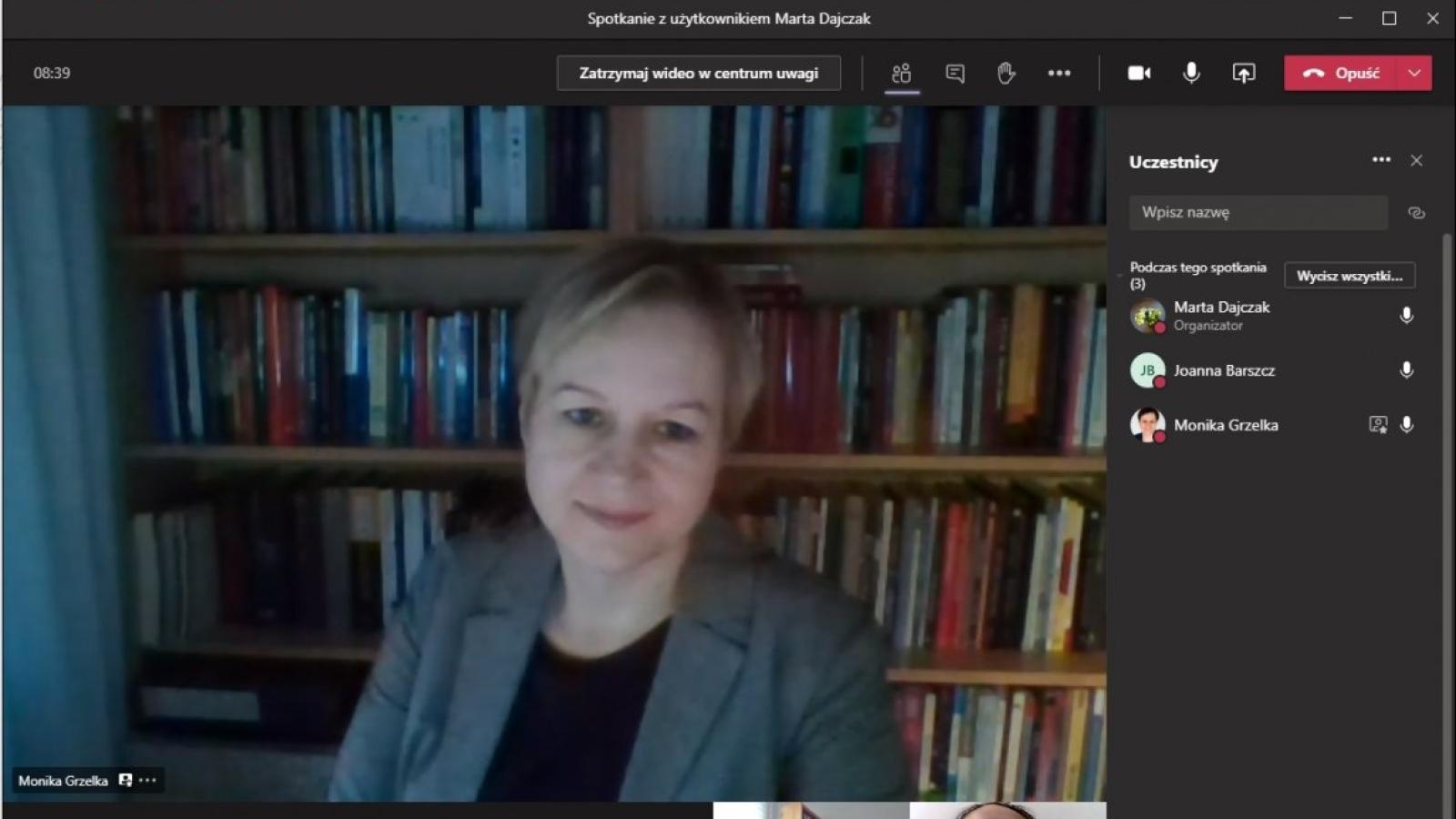Image resolution: width=1456 pixels, height=819 pixels.
Task: Click the Wpisz nazwę search field
Action: 1258,212
